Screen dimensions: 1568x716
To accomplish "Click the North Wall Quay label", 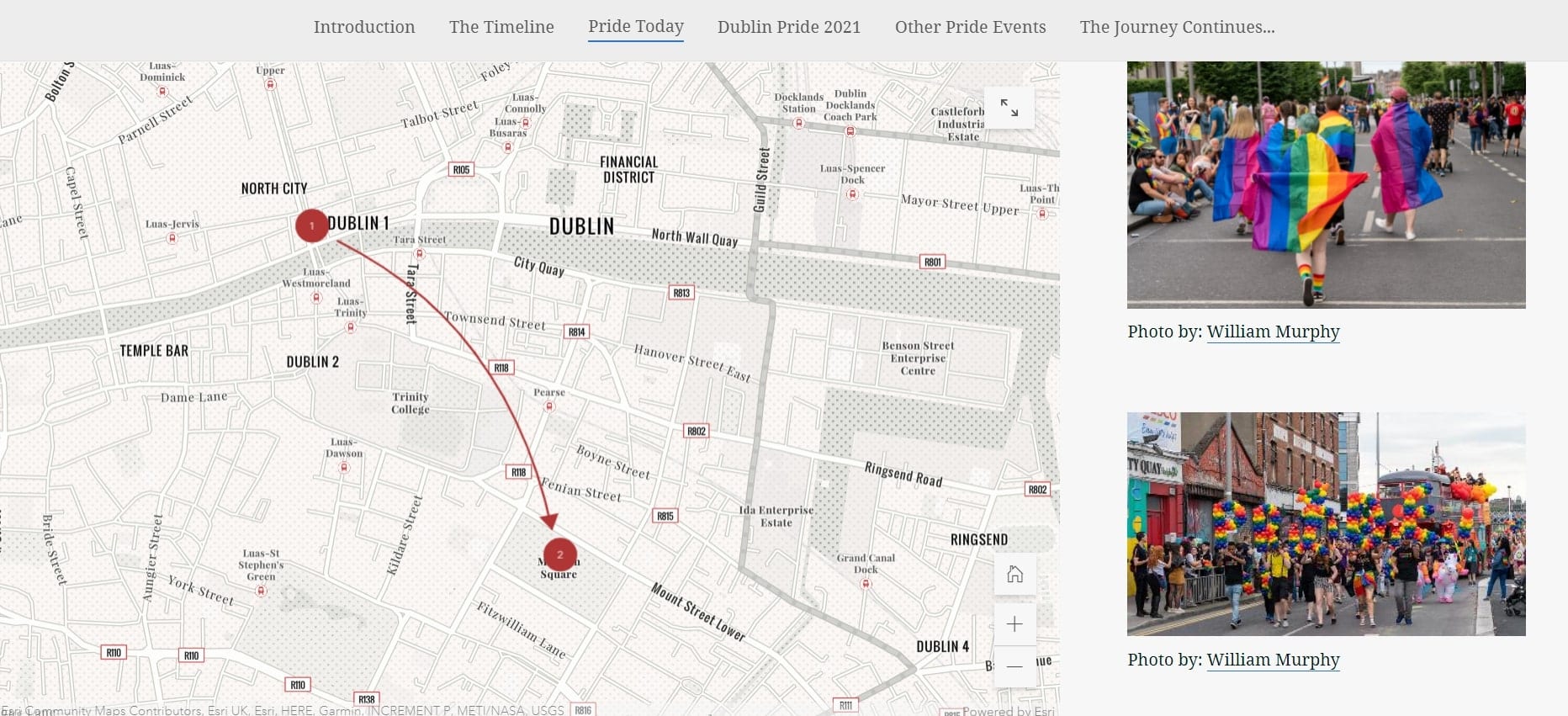I will click(x=695, y=237).
